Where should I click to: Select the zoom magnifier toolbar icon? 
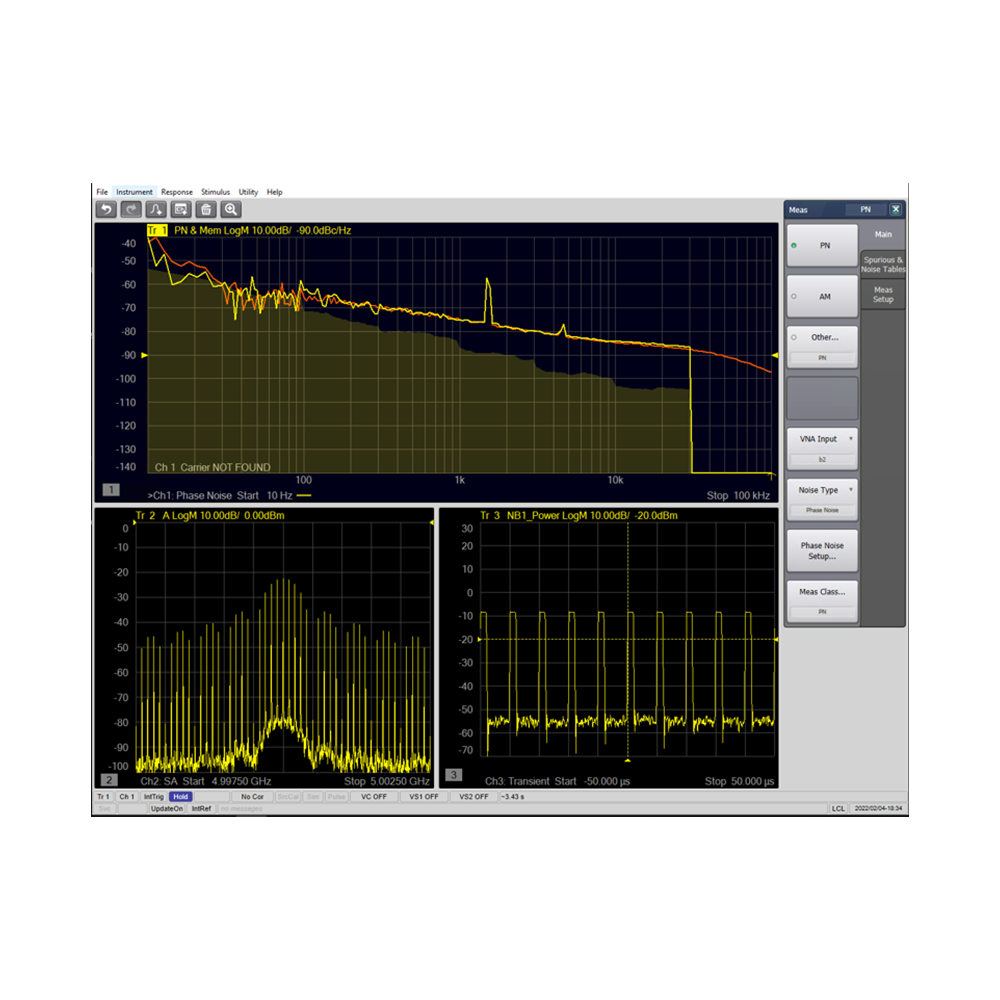click(x=230, y=208)
